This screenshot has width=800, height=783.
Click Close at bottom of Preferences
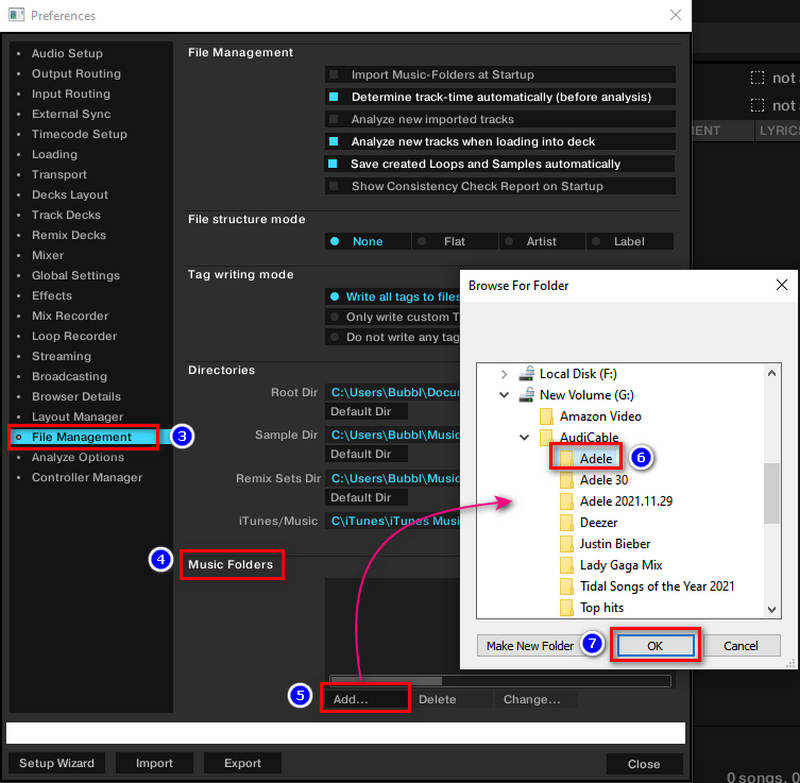(x=644, y=764)
